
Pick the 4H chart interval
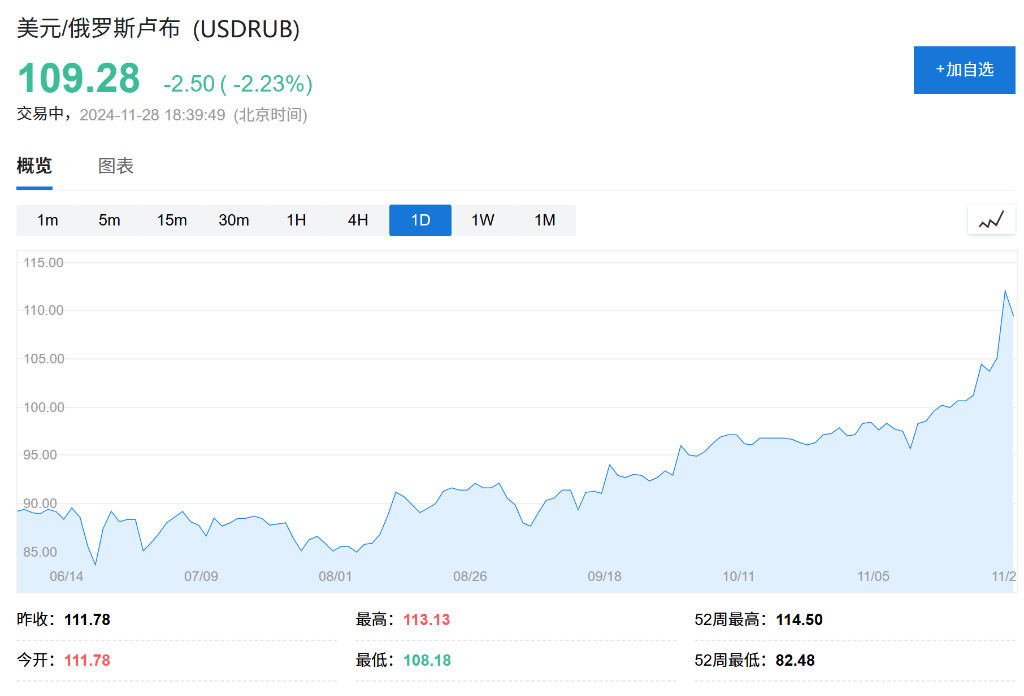tap(358, 220)
